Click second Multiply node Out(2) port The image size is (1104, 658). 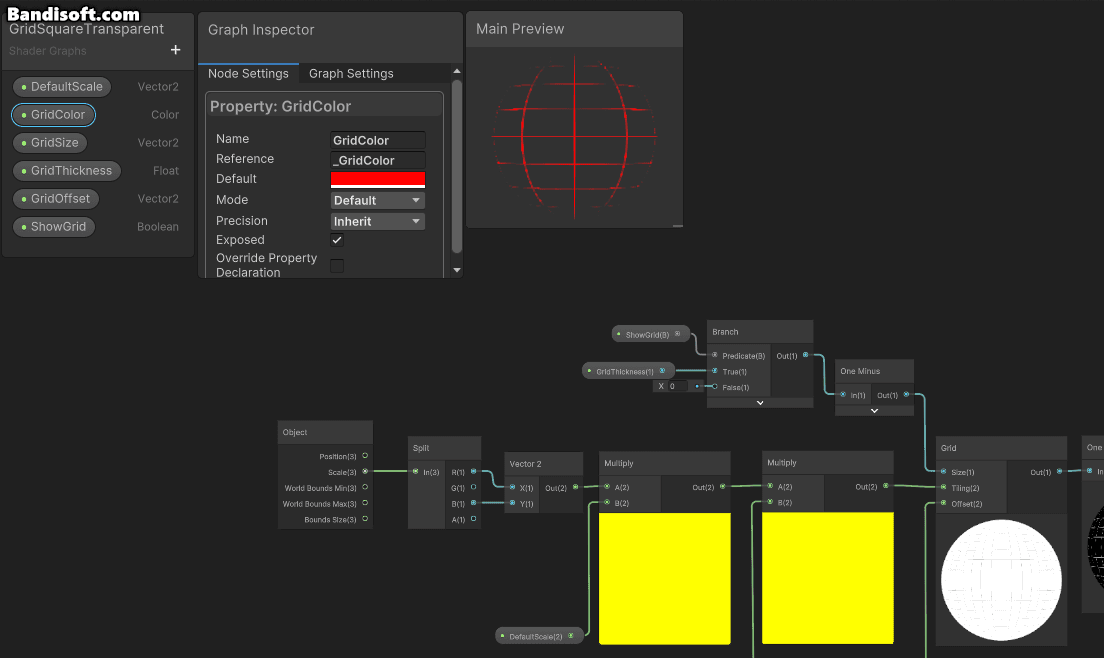click(886, 486)
